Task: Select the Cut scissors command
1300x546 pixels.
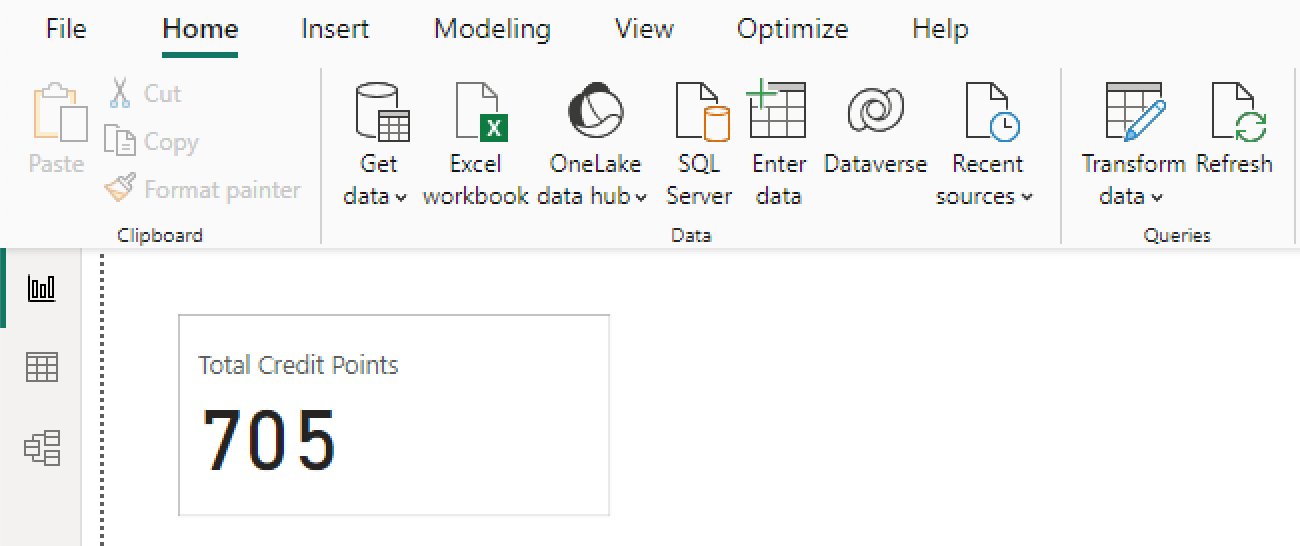Action: click(144, 94)
